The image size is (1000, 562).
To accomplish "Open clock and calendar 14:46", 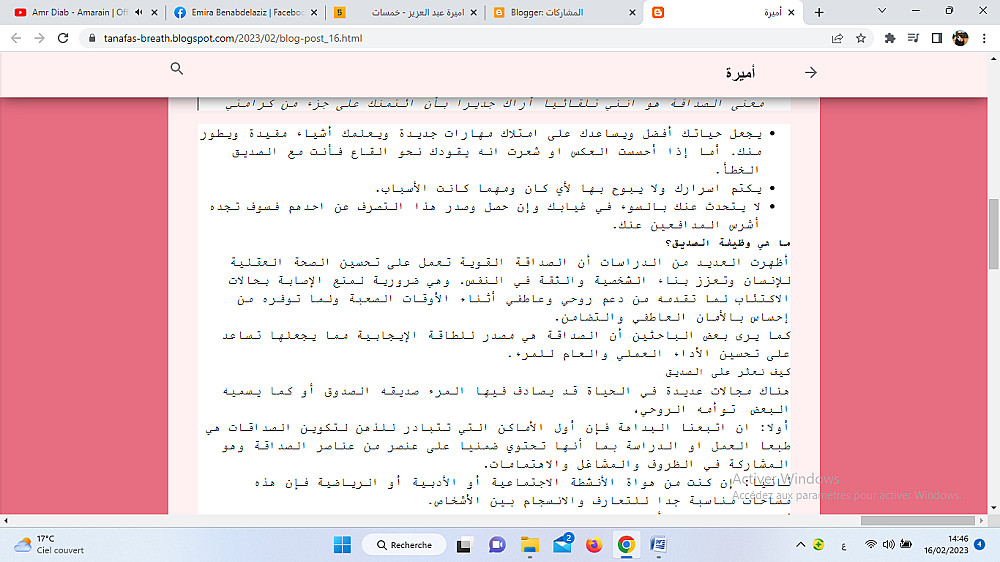I will pyautogui.click(x=946, y=544).
